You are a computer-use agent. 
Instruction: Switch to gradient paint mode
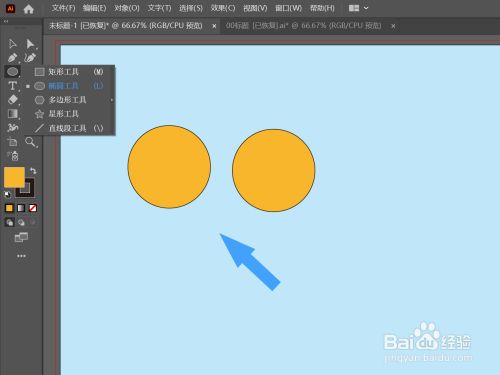pyautogui.click(x=21, y=208)
